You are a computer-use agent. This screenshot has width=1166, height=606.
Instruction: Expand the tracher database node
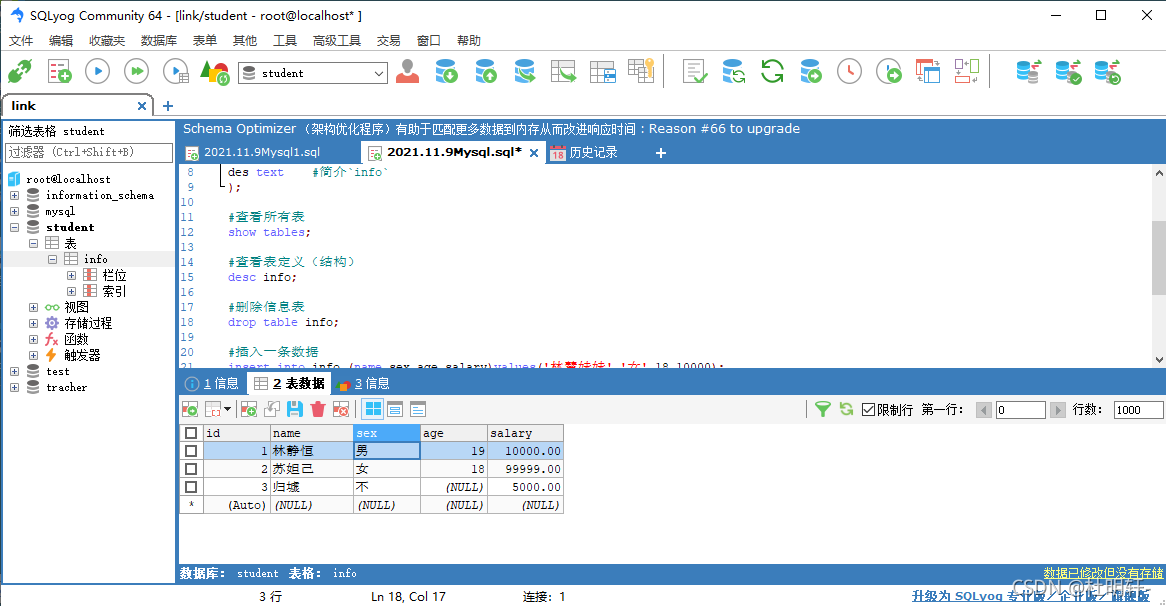coord(14,387)
